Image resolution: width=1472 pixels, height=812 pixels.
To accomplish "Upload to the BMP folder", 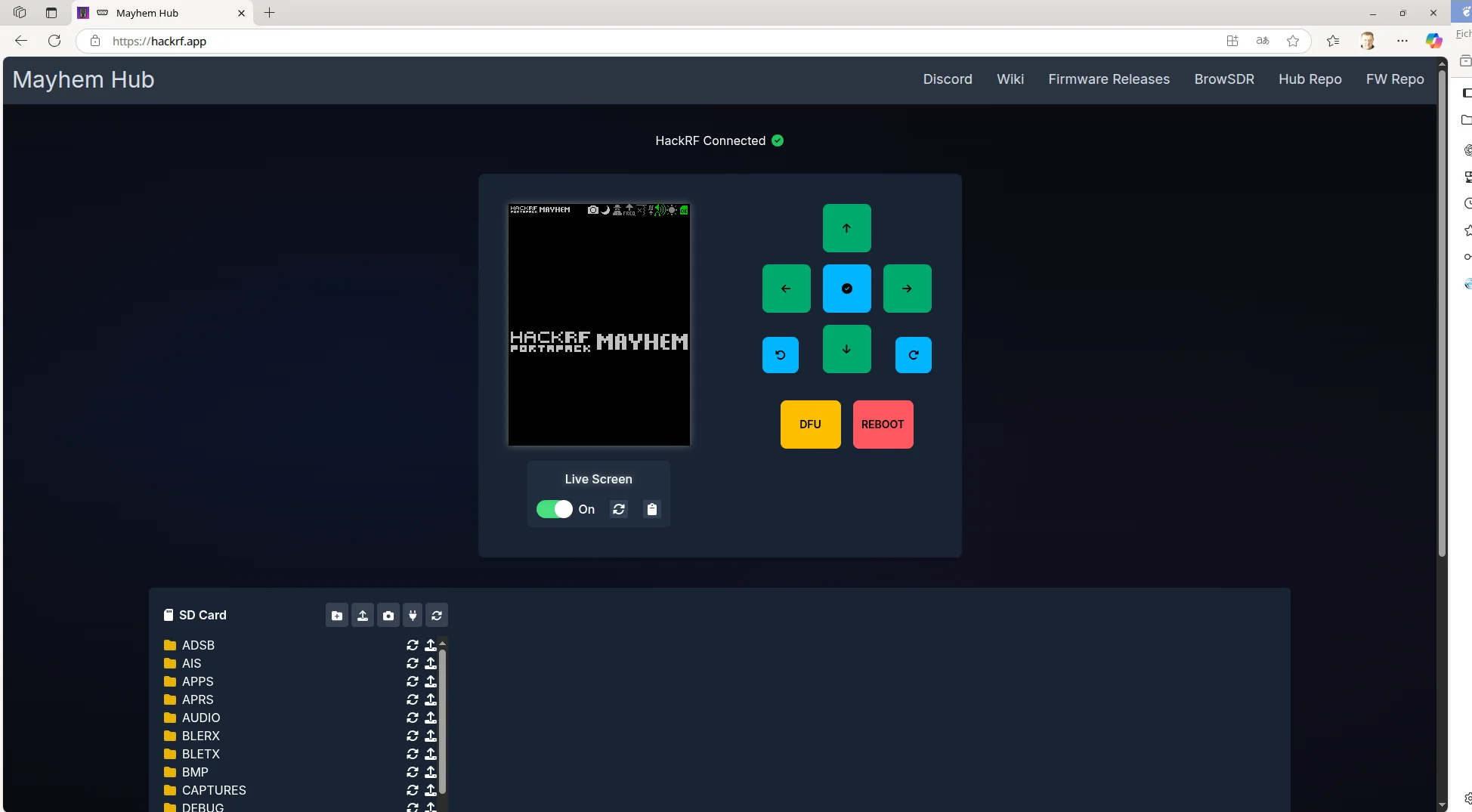I will (431, 772).
